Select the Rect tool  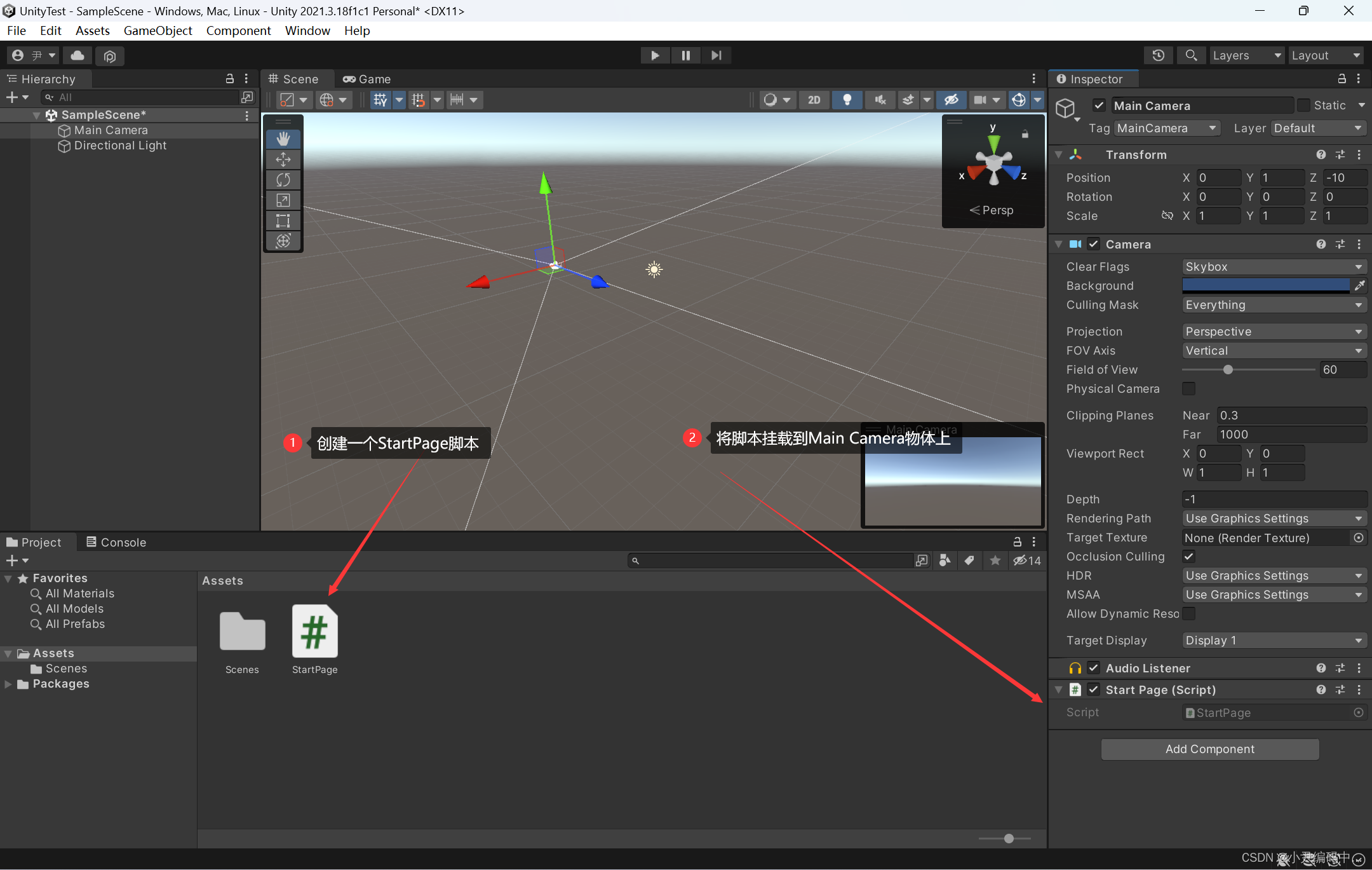click(x=283, y=221)
